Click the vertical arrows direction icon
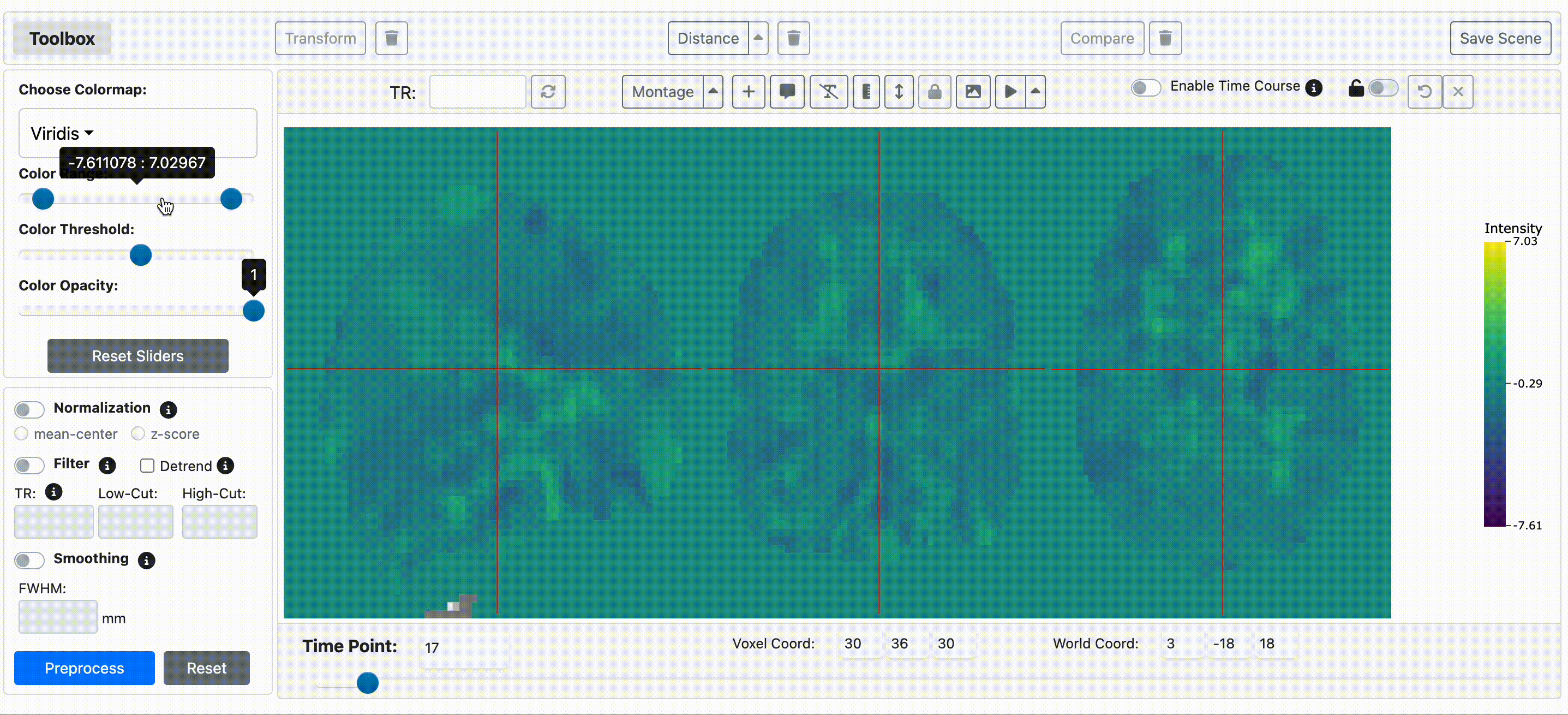Viewport: 1568px width, 715px height. pyautogui.click(x=899, y=92)
